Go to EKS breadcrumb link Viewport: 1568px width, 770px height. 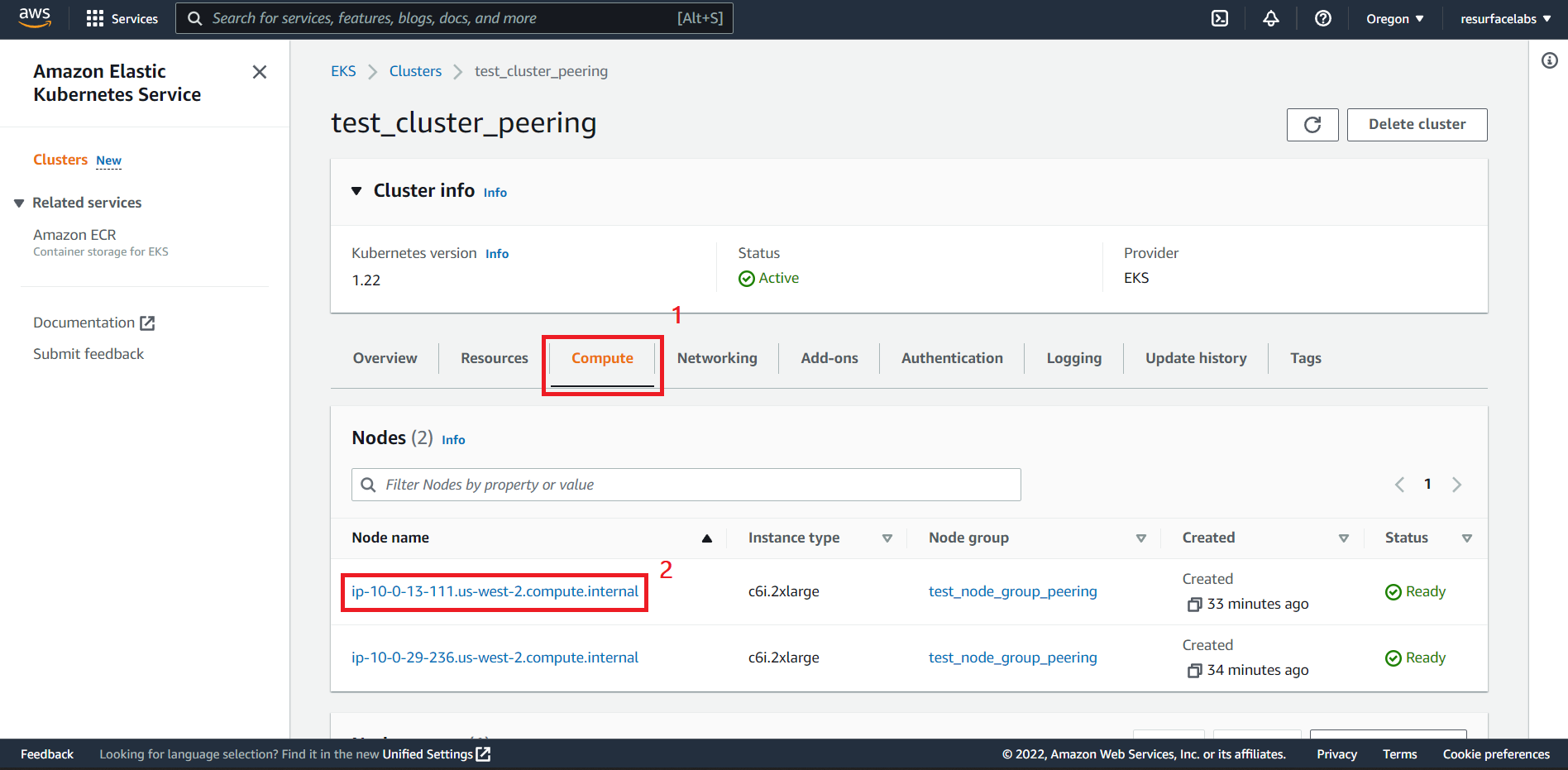click(343, 71)
